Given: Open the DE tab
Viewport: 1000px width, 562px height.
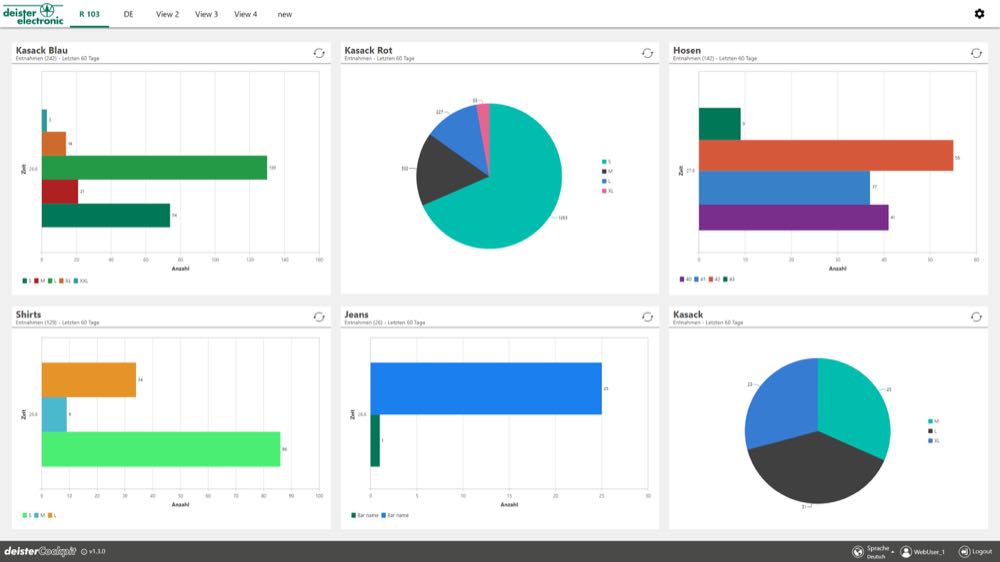Looking at the screenshot, I should (128, 14).
